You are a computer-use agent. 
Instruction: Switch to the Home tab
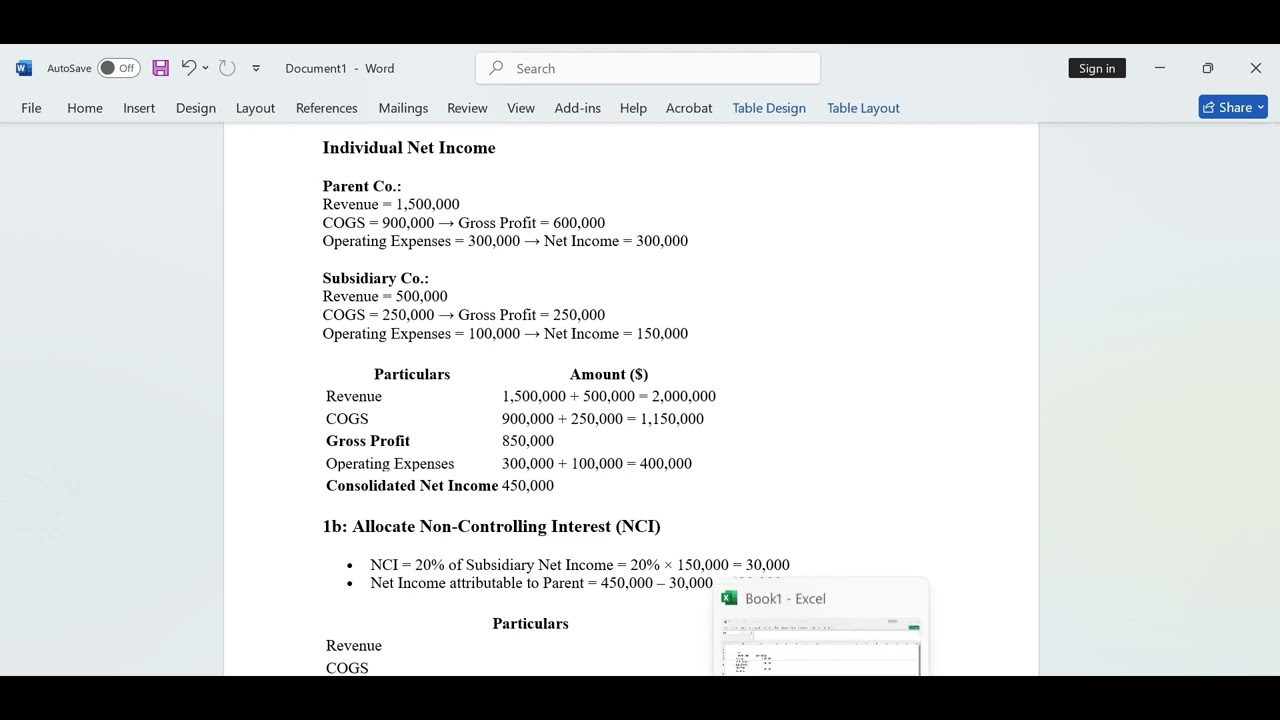[85, 108]
